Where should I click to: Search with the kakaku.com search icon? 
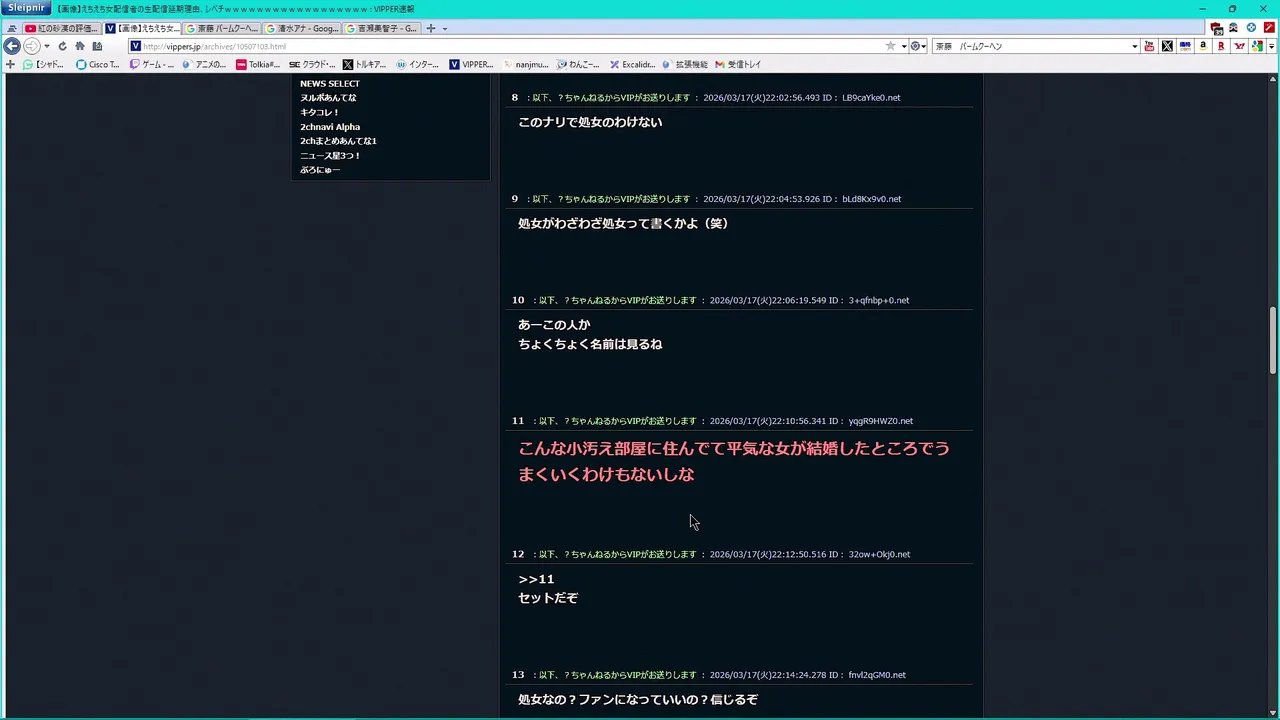(1185, 46)
